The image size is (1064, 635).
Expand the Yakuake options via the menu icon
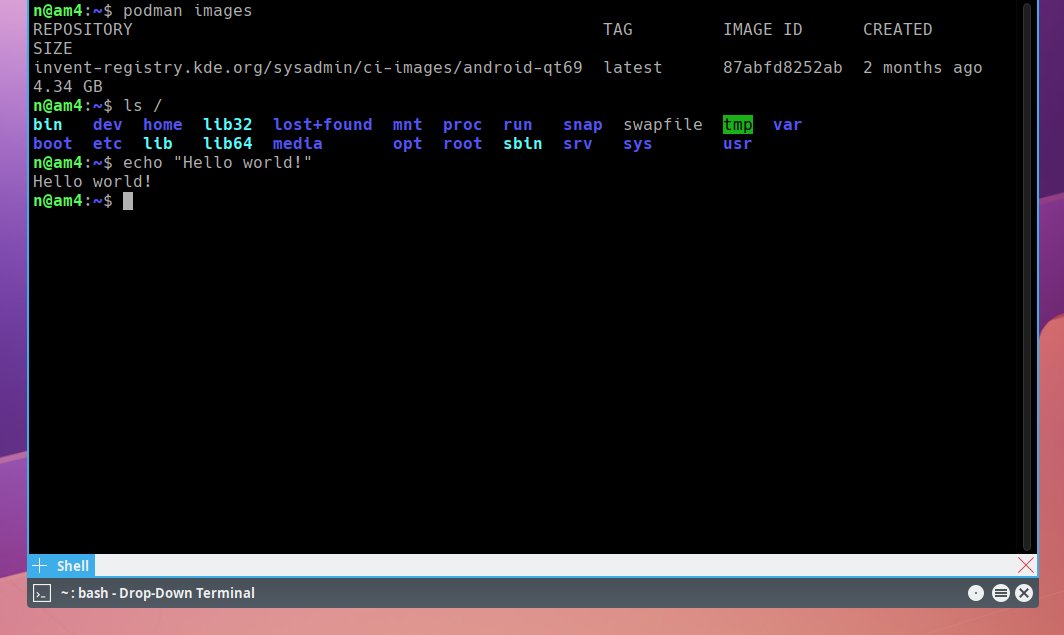tap(1000, 592)
